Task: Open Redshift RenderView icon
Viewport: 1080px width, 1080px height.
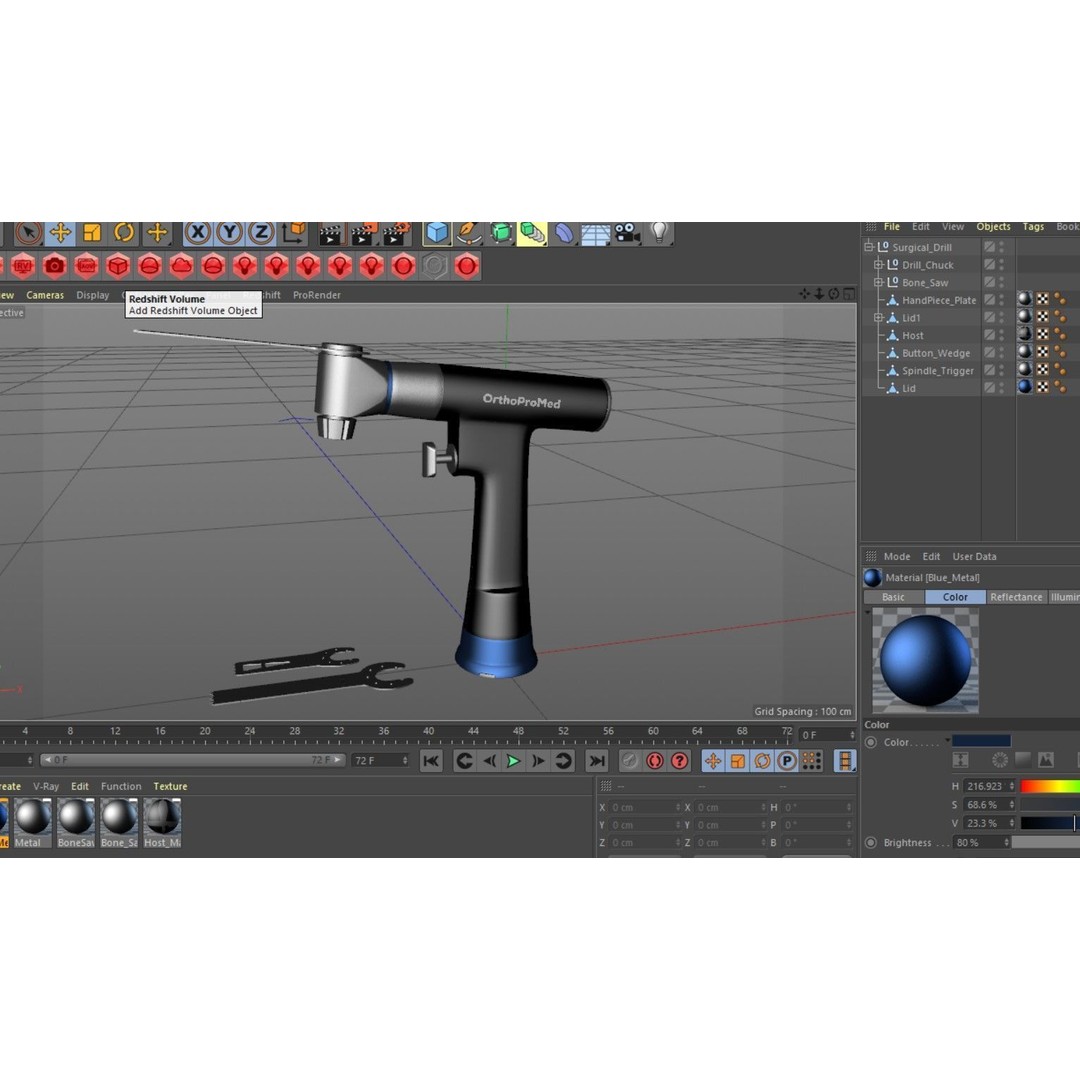Action: (23, 266)
